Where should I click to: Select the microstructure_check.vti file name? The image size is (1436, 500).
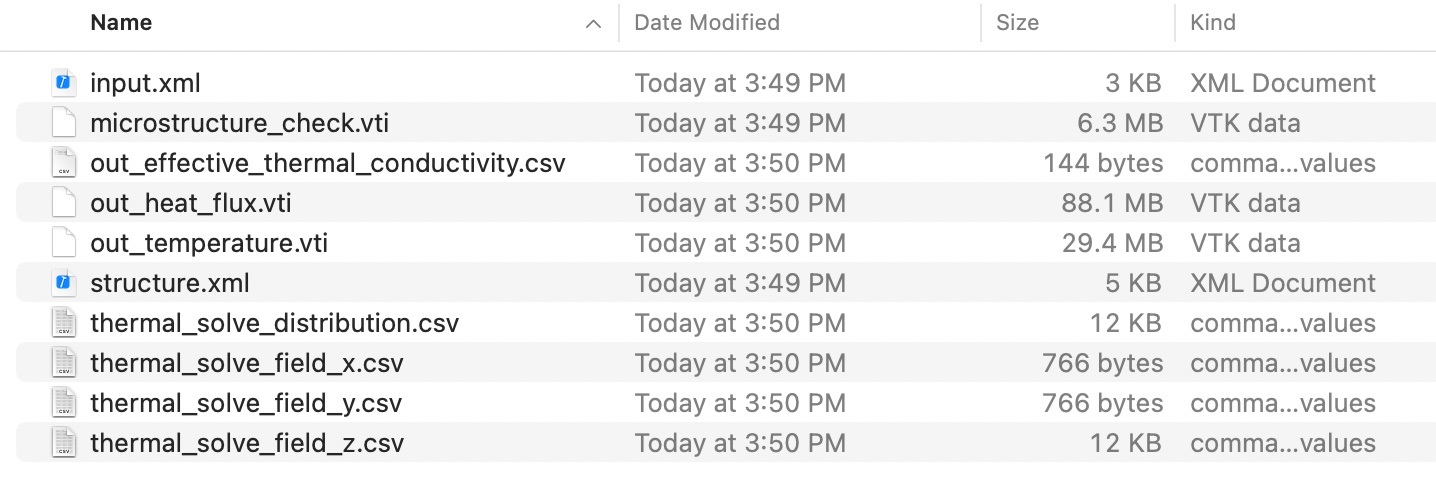240,123
